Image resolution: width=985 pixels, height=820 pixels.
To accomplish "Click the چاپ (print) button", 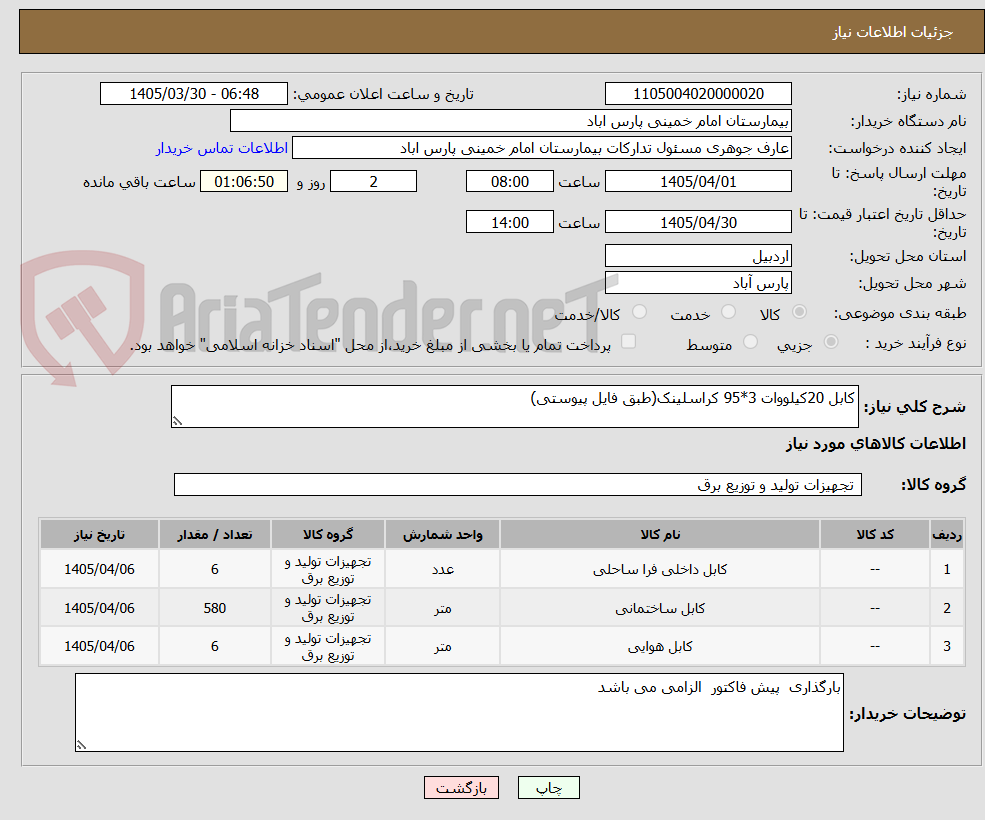I will [x=548, y=787].
